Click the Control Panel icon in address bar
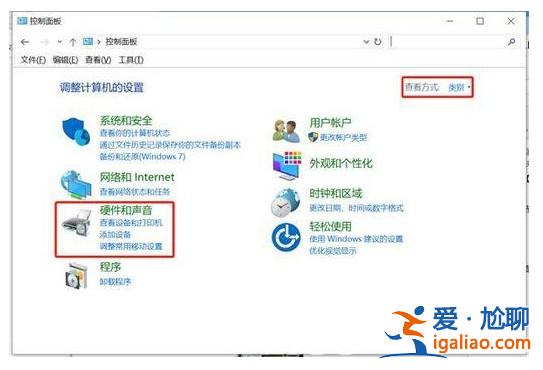 pos(88,42)
